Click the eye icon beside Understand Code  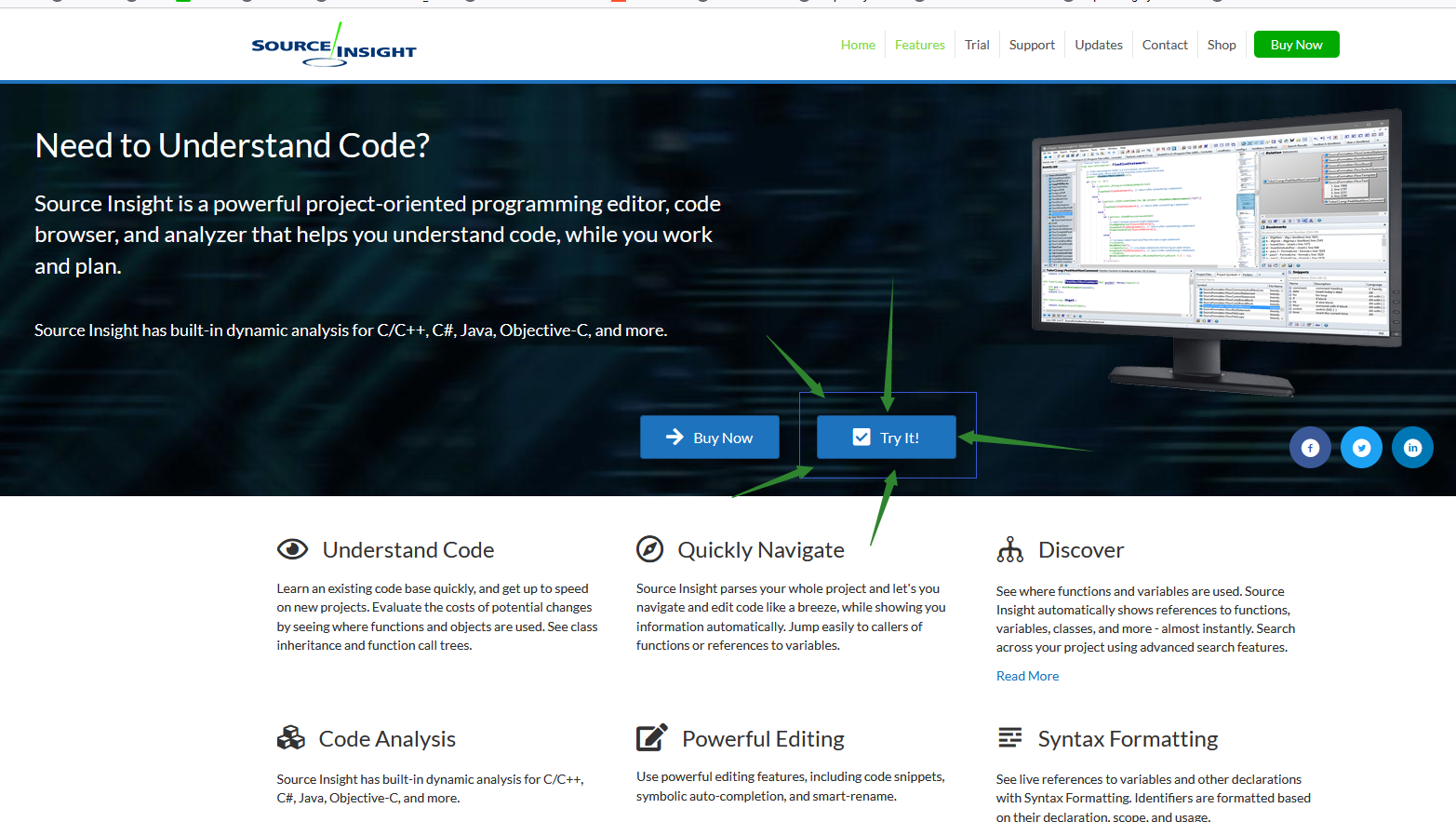292,549
